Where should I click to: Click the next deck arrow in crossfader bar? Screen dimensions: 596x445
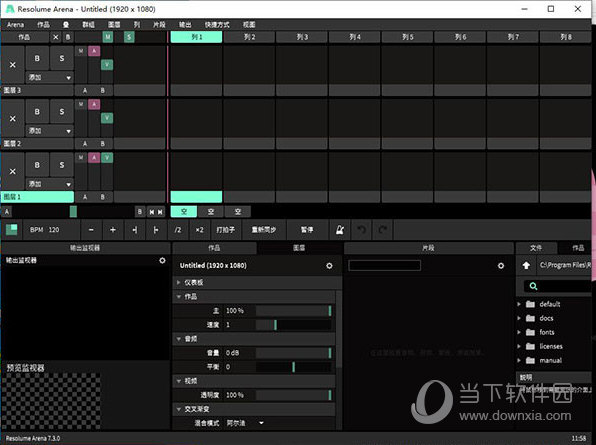click(x=160, y=212)
